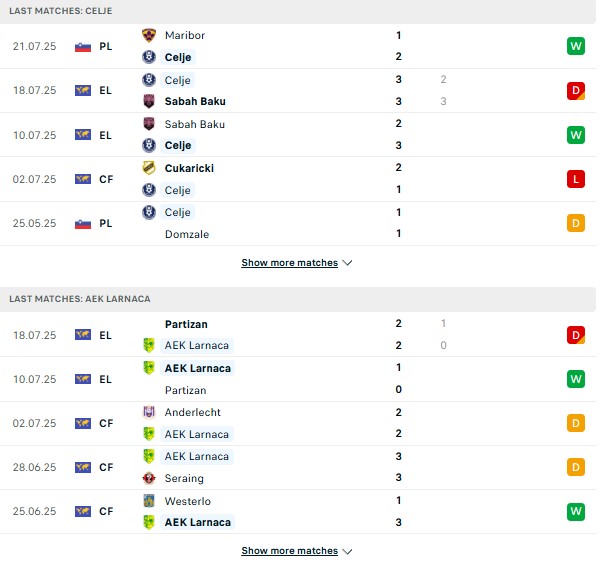Click the Sabah Baku crest on 18.07.25
Image resolution: width=600 pixels, height=565 pixels.
point(149,101)
